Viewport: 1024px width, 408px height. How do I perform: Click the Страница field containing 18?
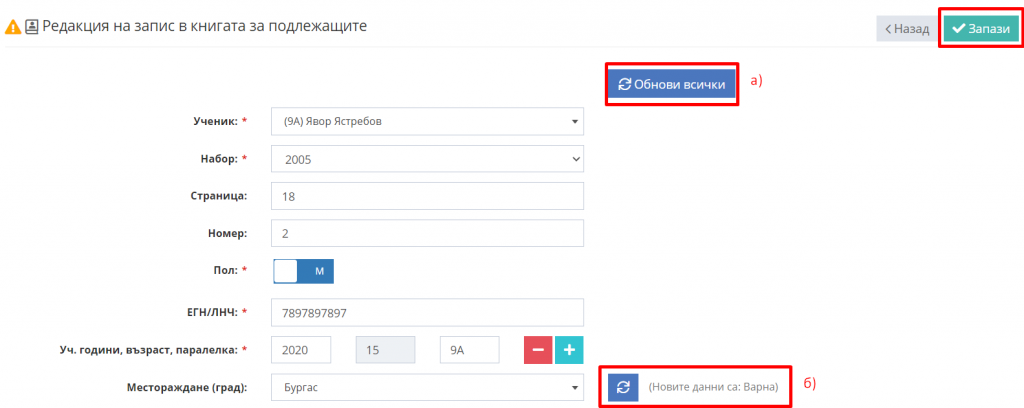pos(427,196)
